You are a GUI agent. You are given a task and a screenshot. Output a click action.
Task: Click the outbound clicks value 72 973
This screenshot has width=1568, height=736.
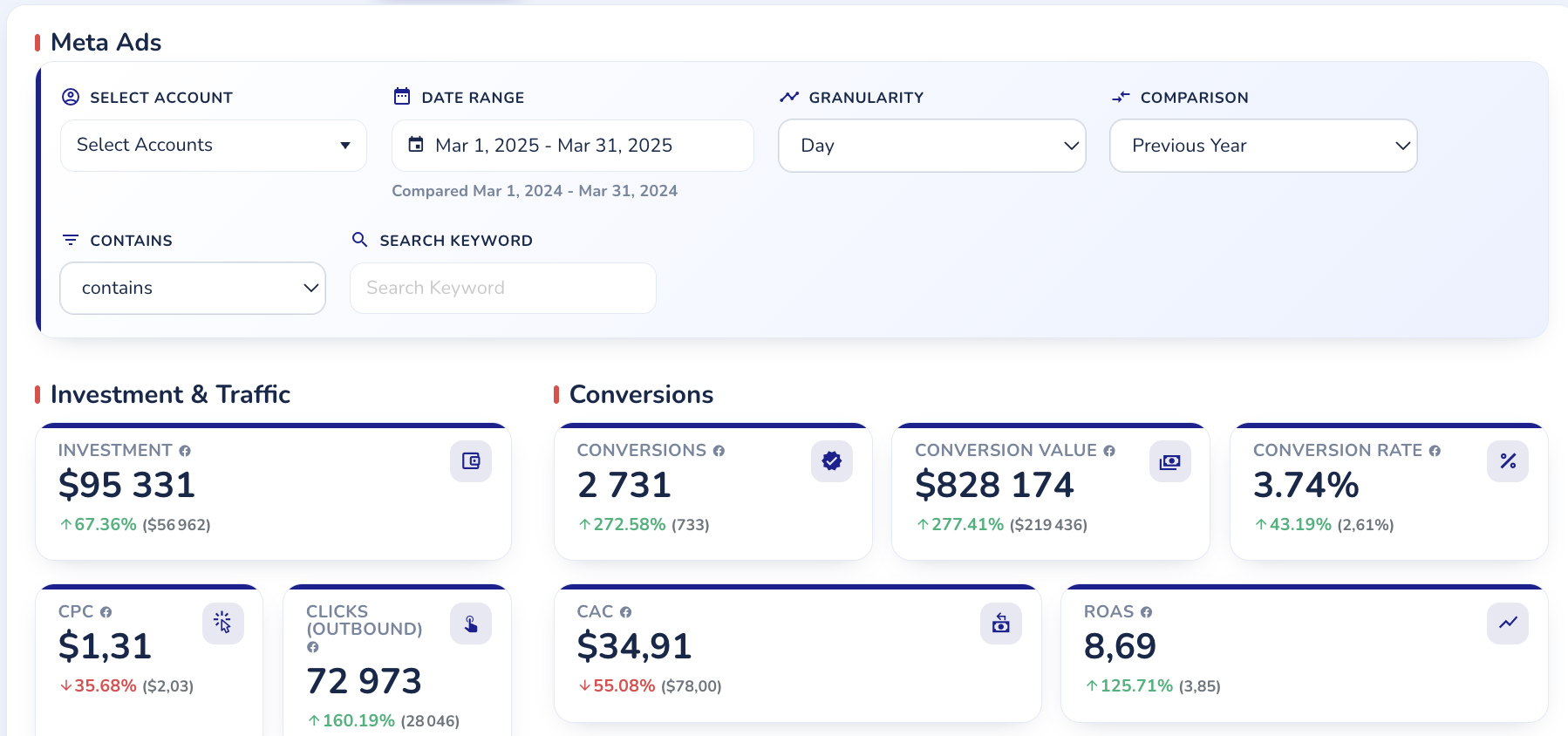[x=365, y=681]
